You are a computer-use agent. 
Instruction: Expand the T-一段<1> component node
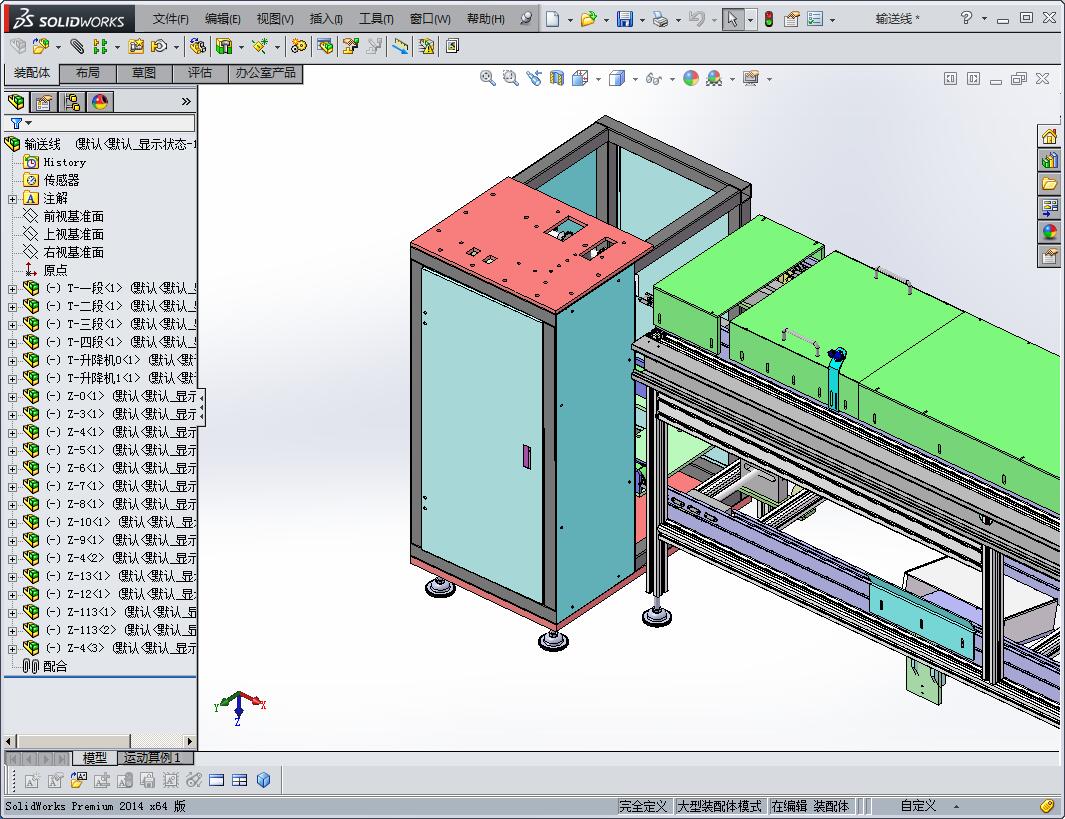[12, 288]
